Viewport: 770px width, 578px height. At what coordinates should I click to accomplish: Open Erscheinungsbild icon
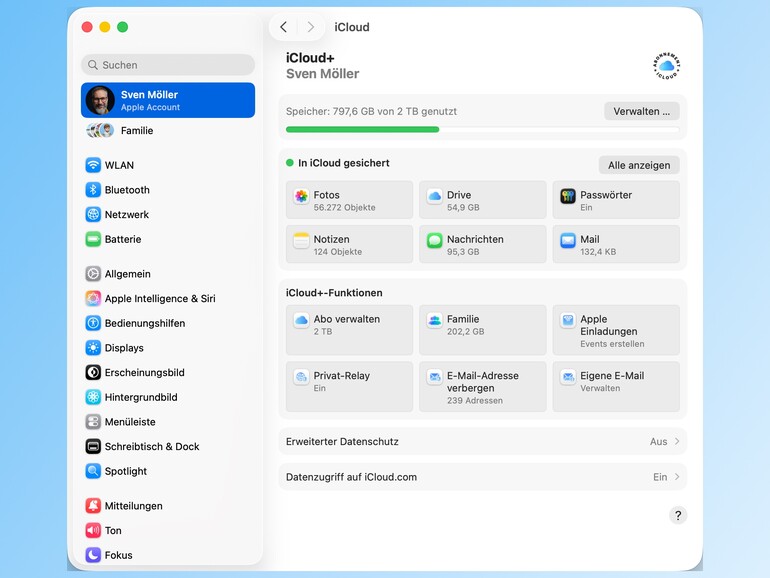pyautogui.click(x=93, y=372)
